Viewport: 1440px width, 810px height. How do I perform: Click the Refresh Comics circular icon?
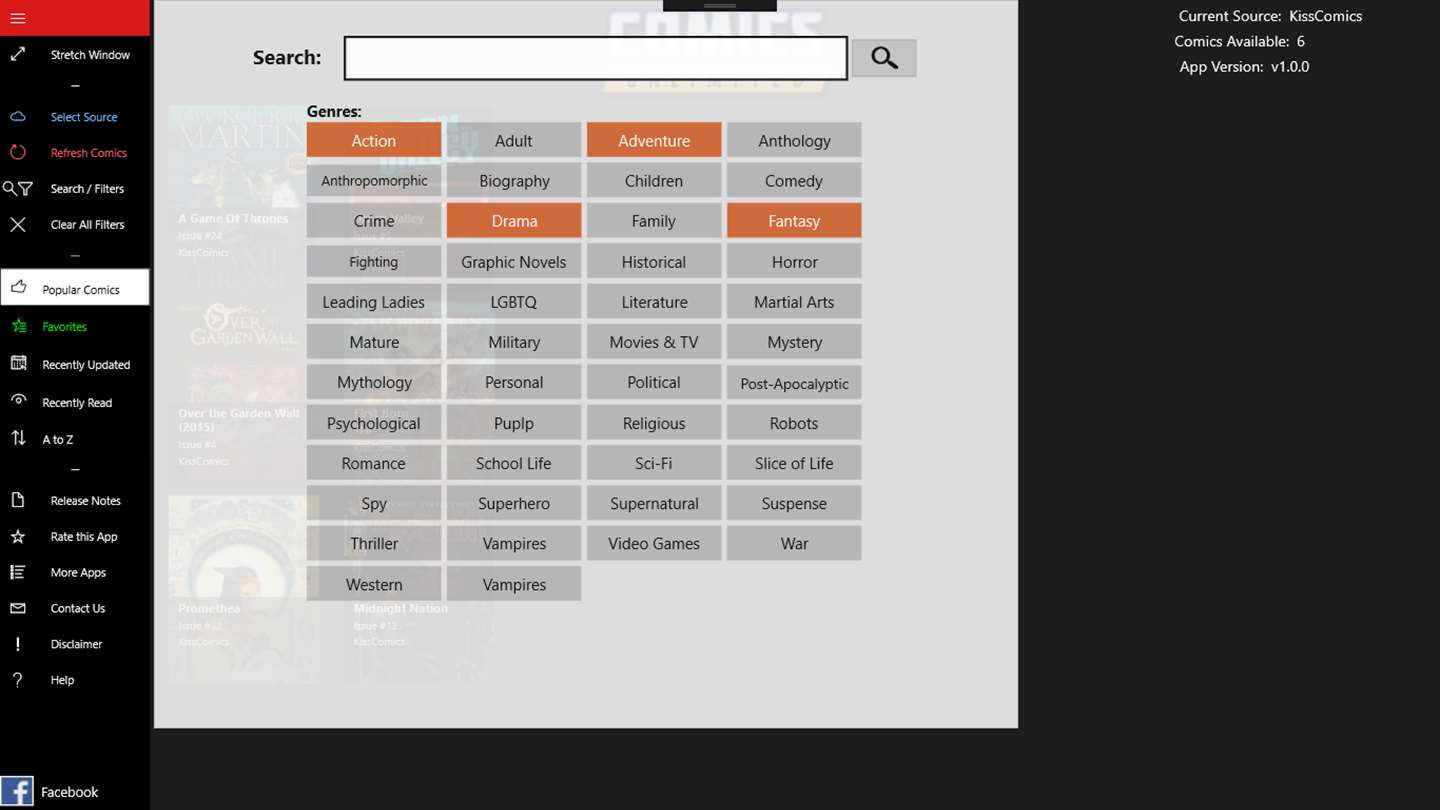(18, 152)
